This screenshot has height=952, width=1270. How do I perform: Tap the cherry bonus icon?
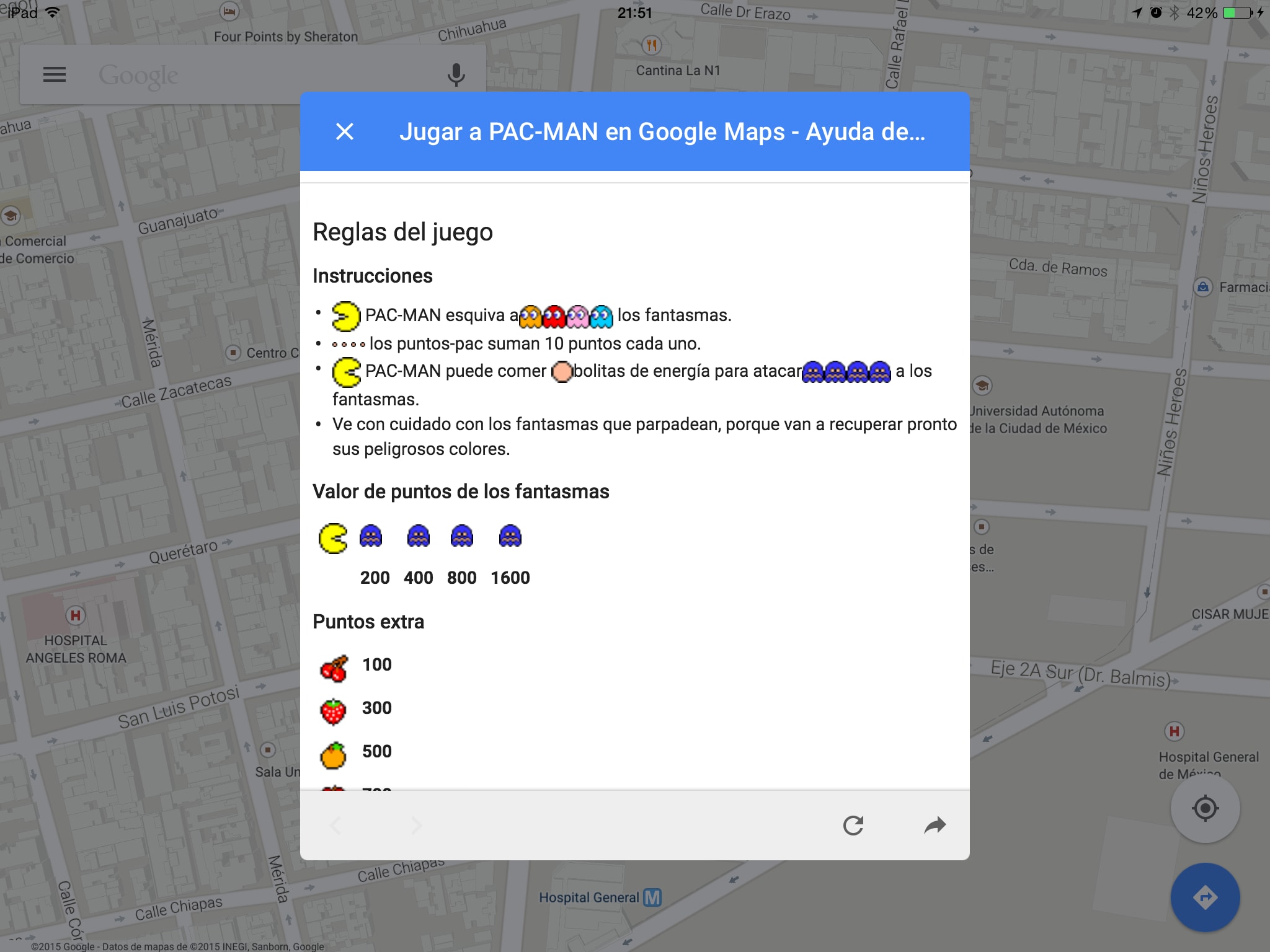point(334,668)
